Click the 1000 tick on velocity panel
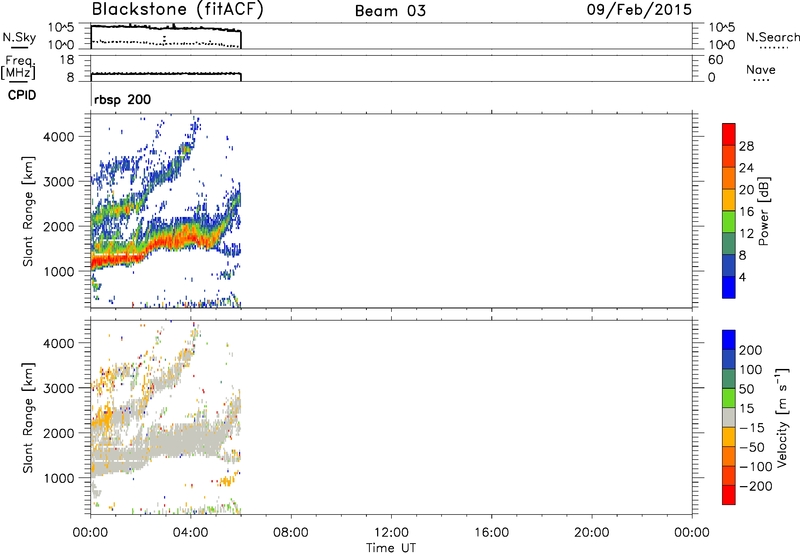Viewport: 800px width, 554px height. click(59, 478)
